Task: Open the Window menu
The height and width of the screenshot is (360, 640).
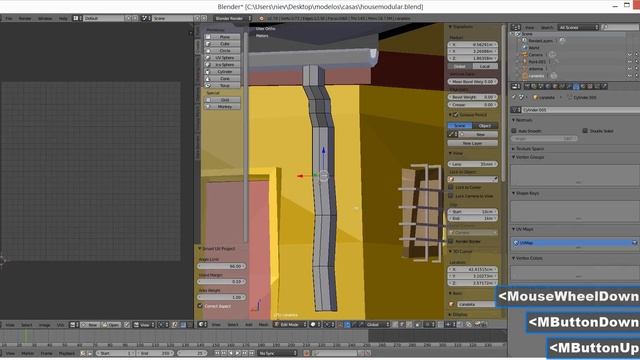Action: pos(45,18)
